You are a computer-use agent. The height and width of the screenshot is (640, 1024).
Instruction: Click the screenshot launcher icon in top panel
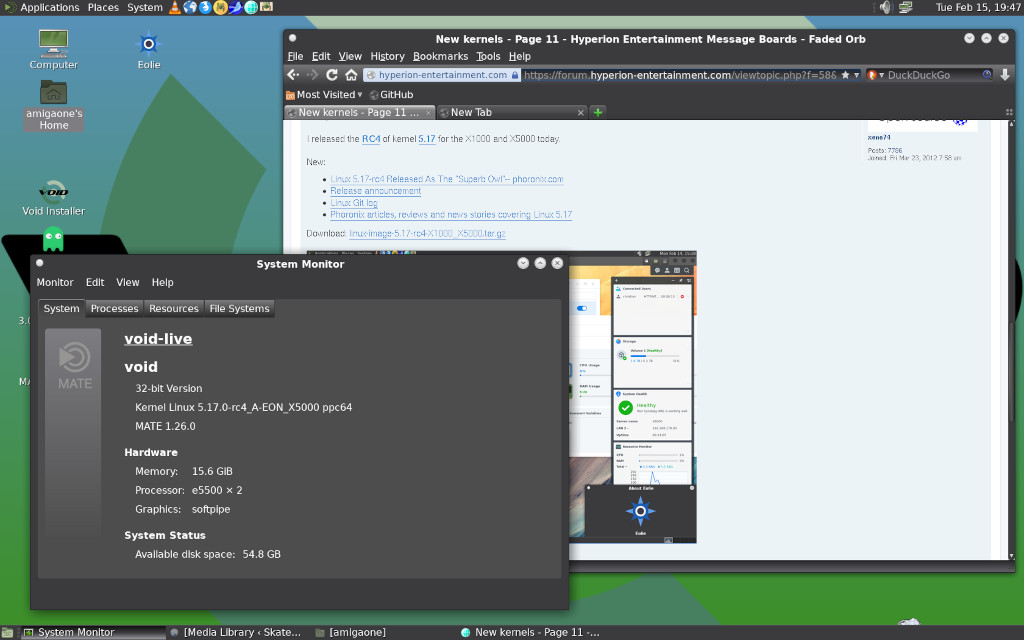point(266,7)
